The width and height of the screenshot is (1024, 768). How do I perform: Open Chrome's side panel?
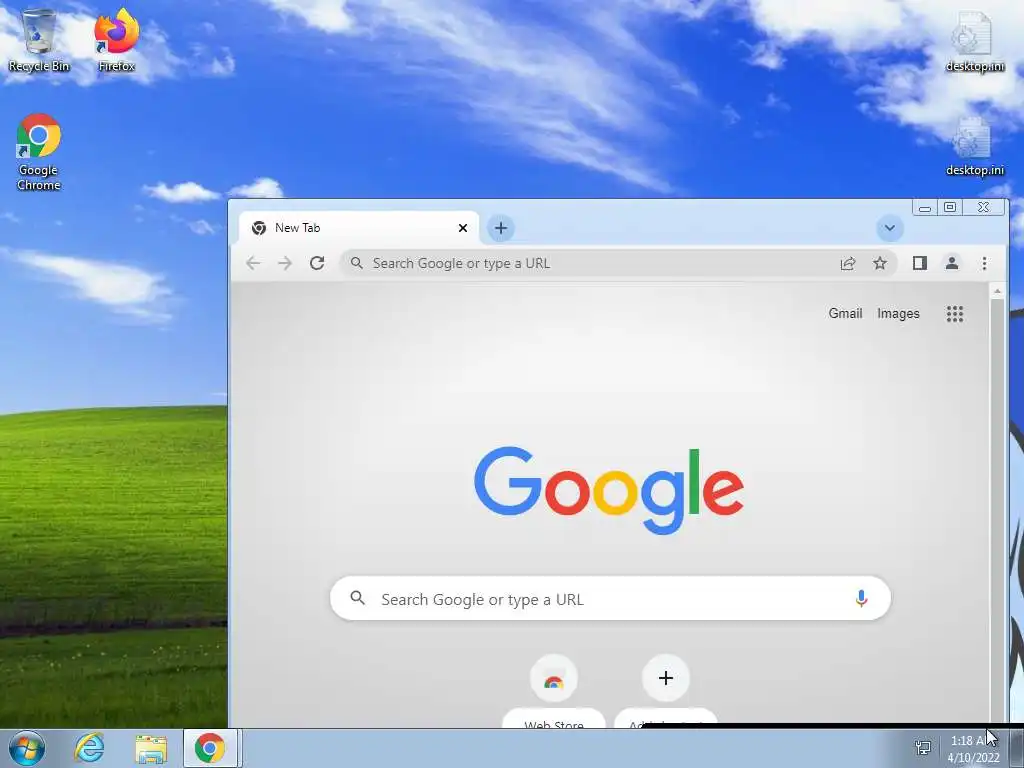[x=920, y=263]
